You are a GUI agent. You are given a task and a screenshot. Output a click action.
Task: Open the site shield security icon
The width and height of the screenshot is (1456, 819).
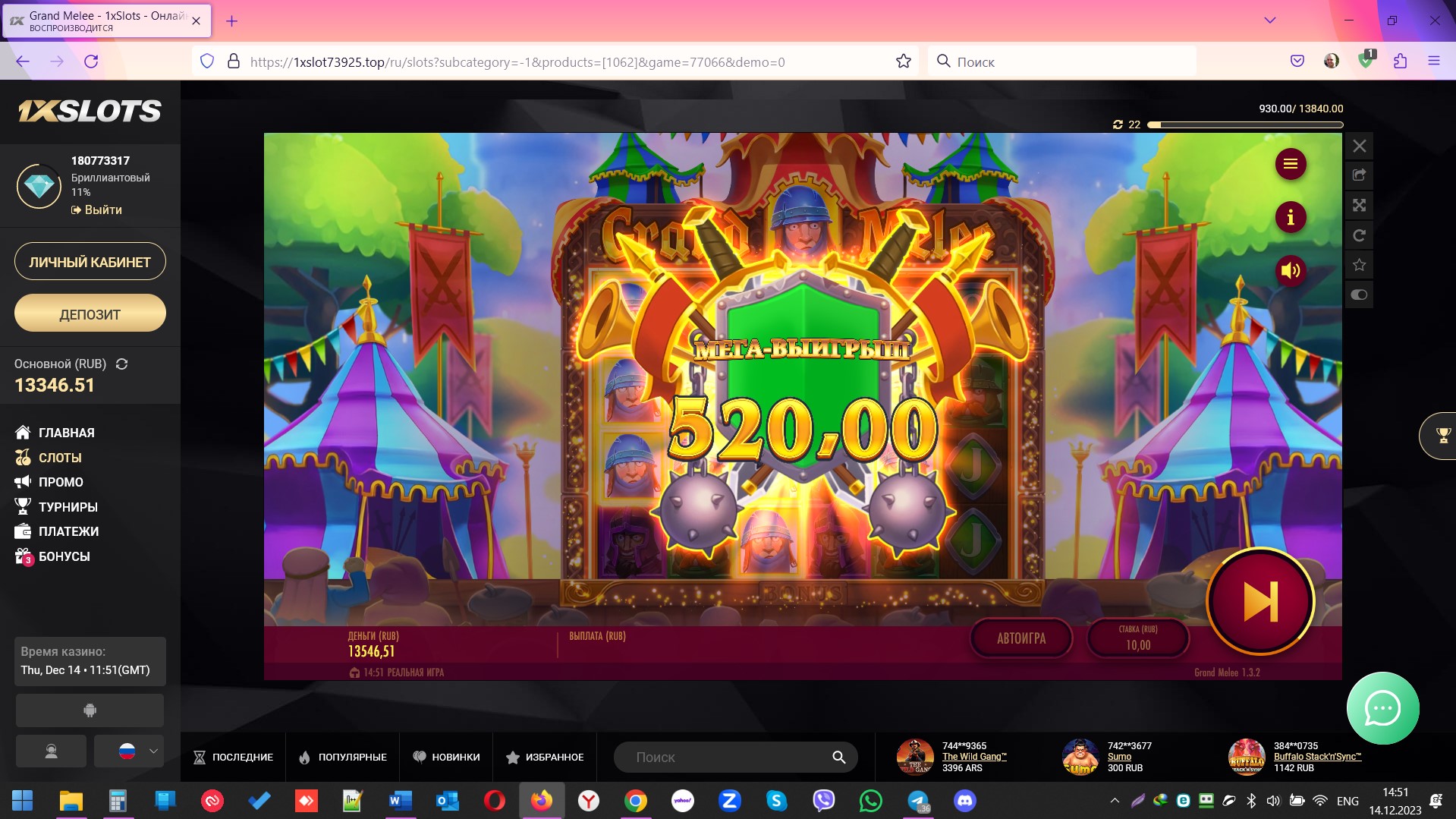(207, 61)
